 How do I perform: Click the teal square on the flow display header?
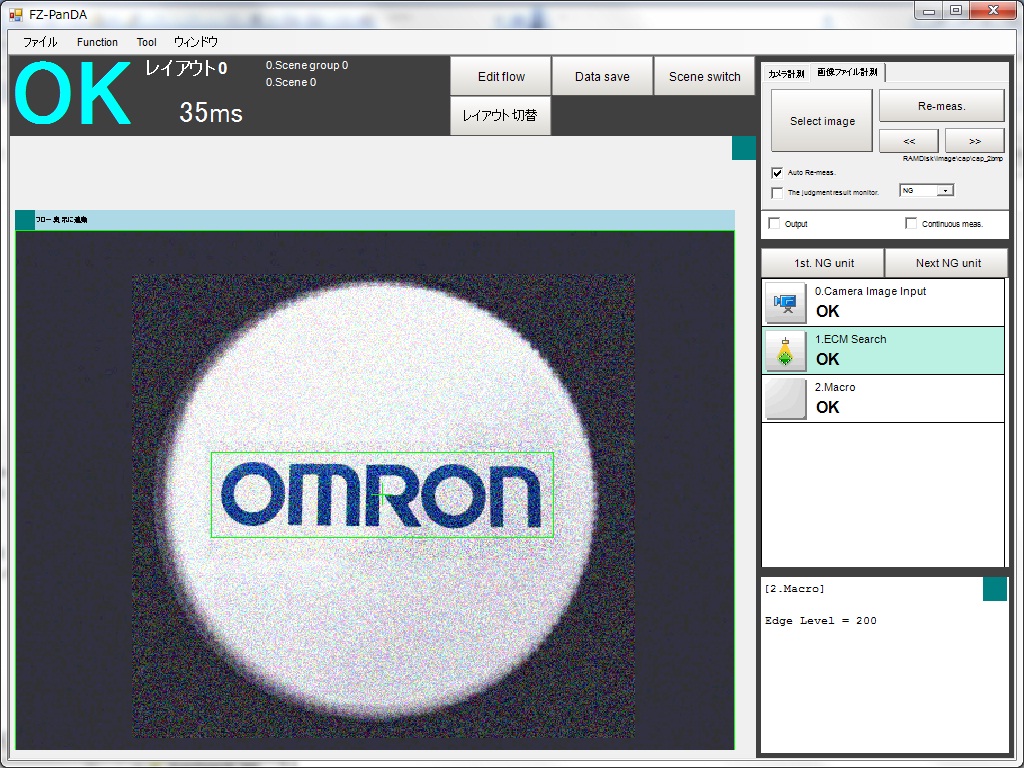coord(25,220)
